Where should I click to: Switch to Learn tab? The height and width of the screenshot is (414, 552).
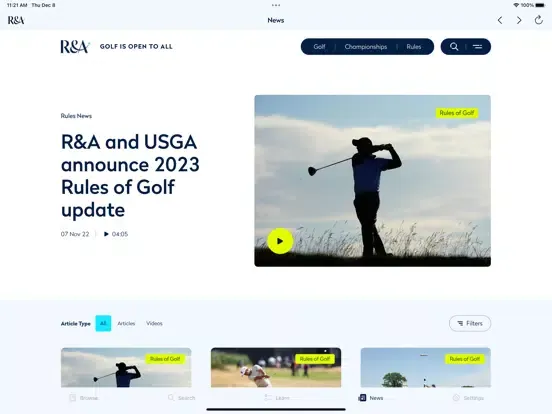(x=277, y=398)
